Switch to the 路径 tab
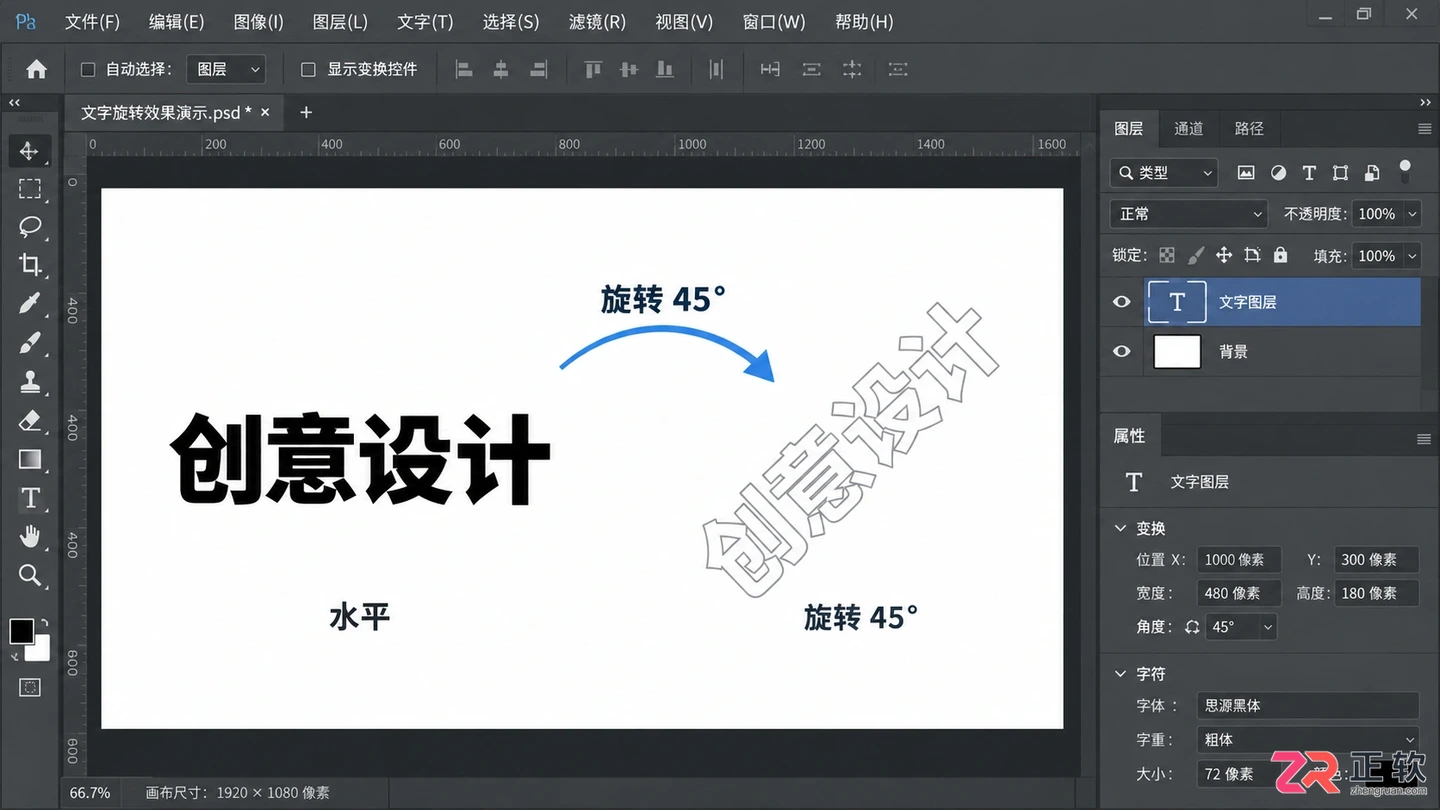The image size is (1440, 810). pos(1249,128)
